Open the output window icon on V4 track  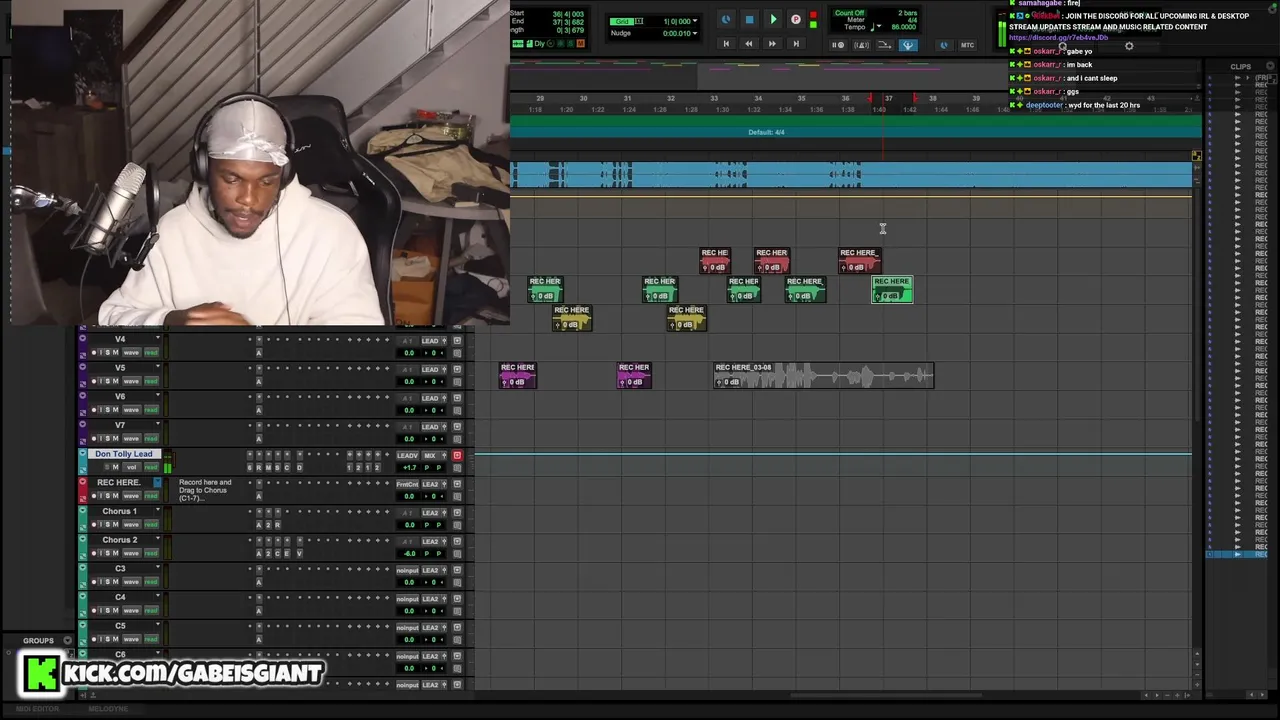pos(457,340)
